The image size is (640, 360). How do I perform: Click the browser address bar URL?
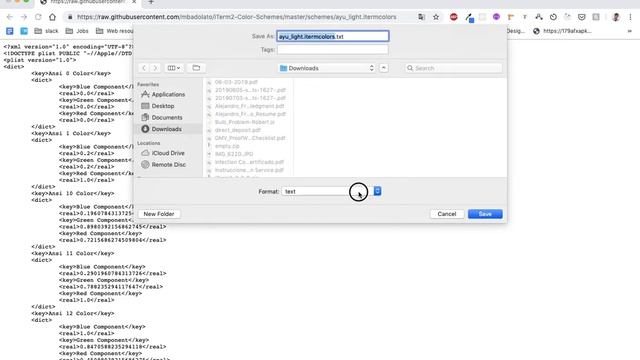[x=237, y=17]
